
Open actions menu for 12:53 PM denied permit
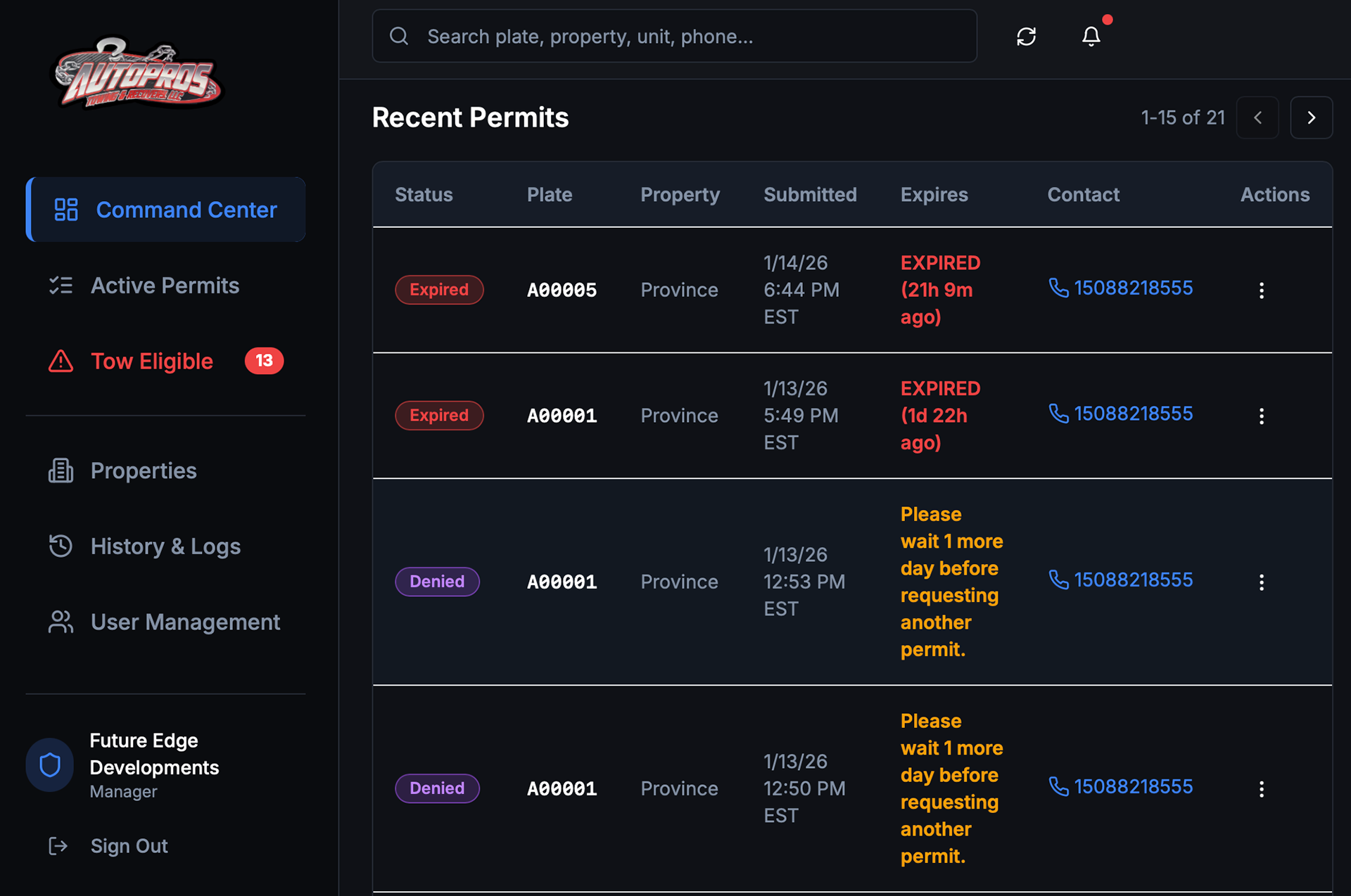pyautogui.click(x=1261, y=582)
